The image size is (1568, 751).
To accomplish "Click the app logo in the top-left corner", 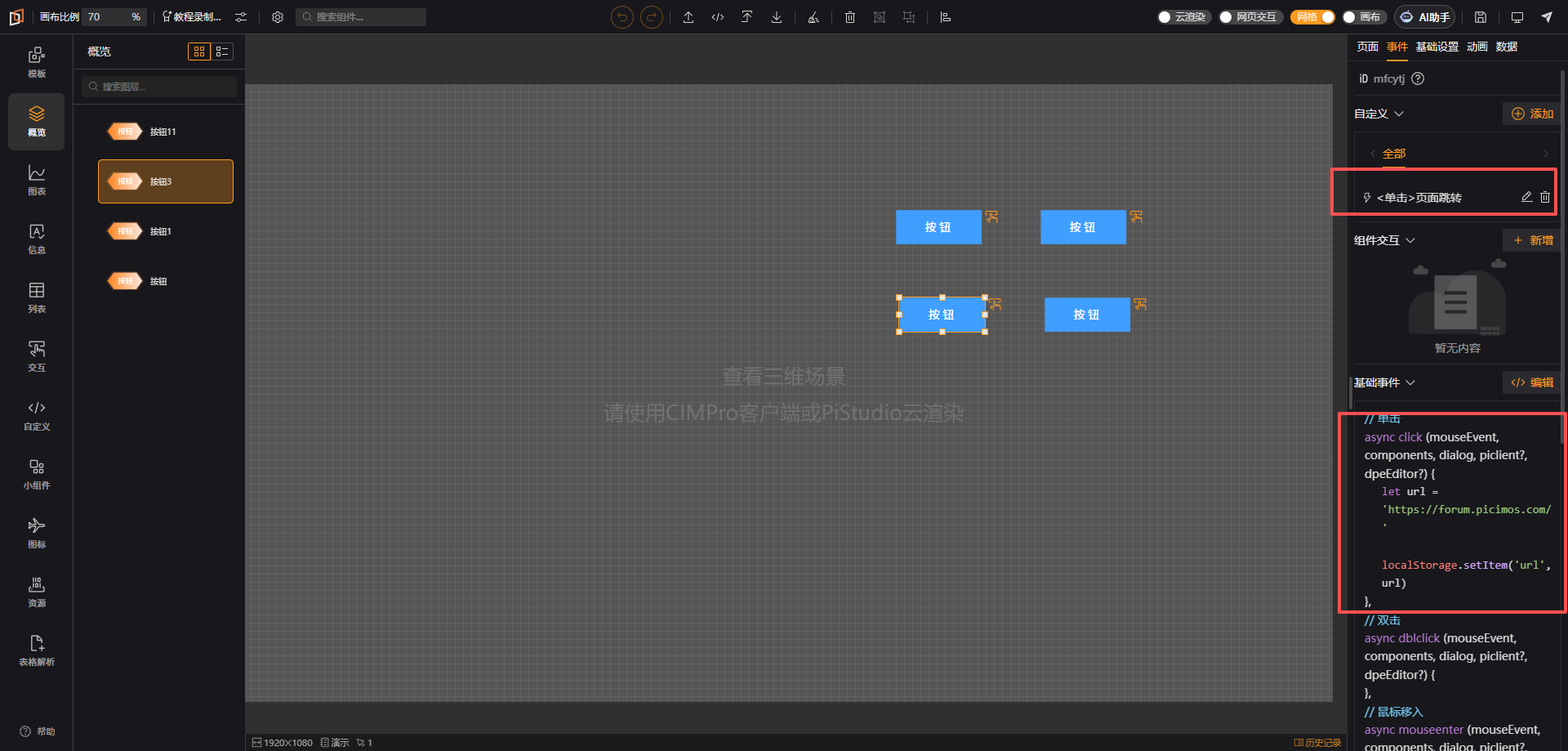I will (16, 17).
